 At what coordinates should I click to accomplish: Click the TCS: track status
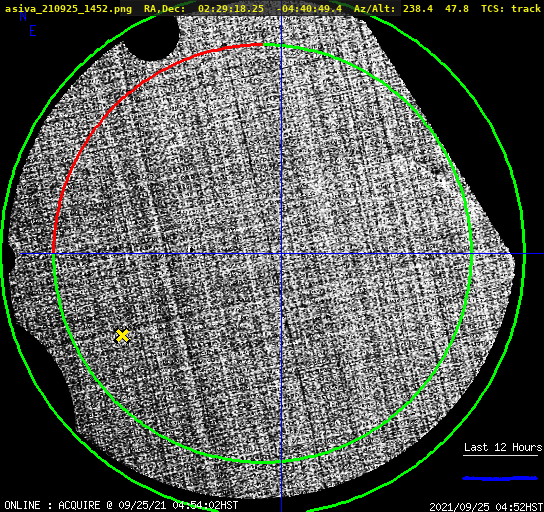(x=511, y=9)
